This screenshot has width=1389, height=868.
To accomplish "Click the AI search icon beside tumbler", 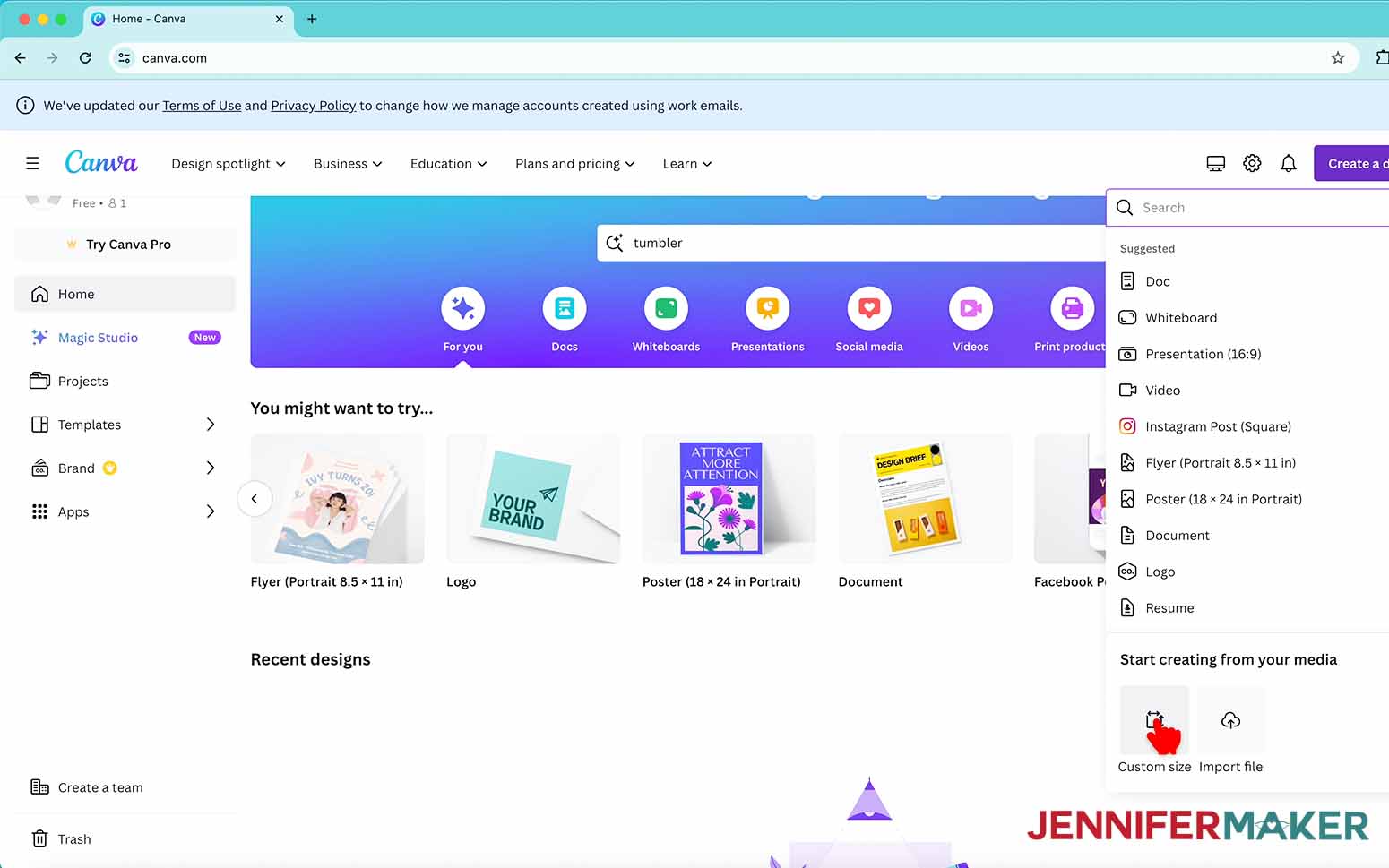I will pos(615,243).
